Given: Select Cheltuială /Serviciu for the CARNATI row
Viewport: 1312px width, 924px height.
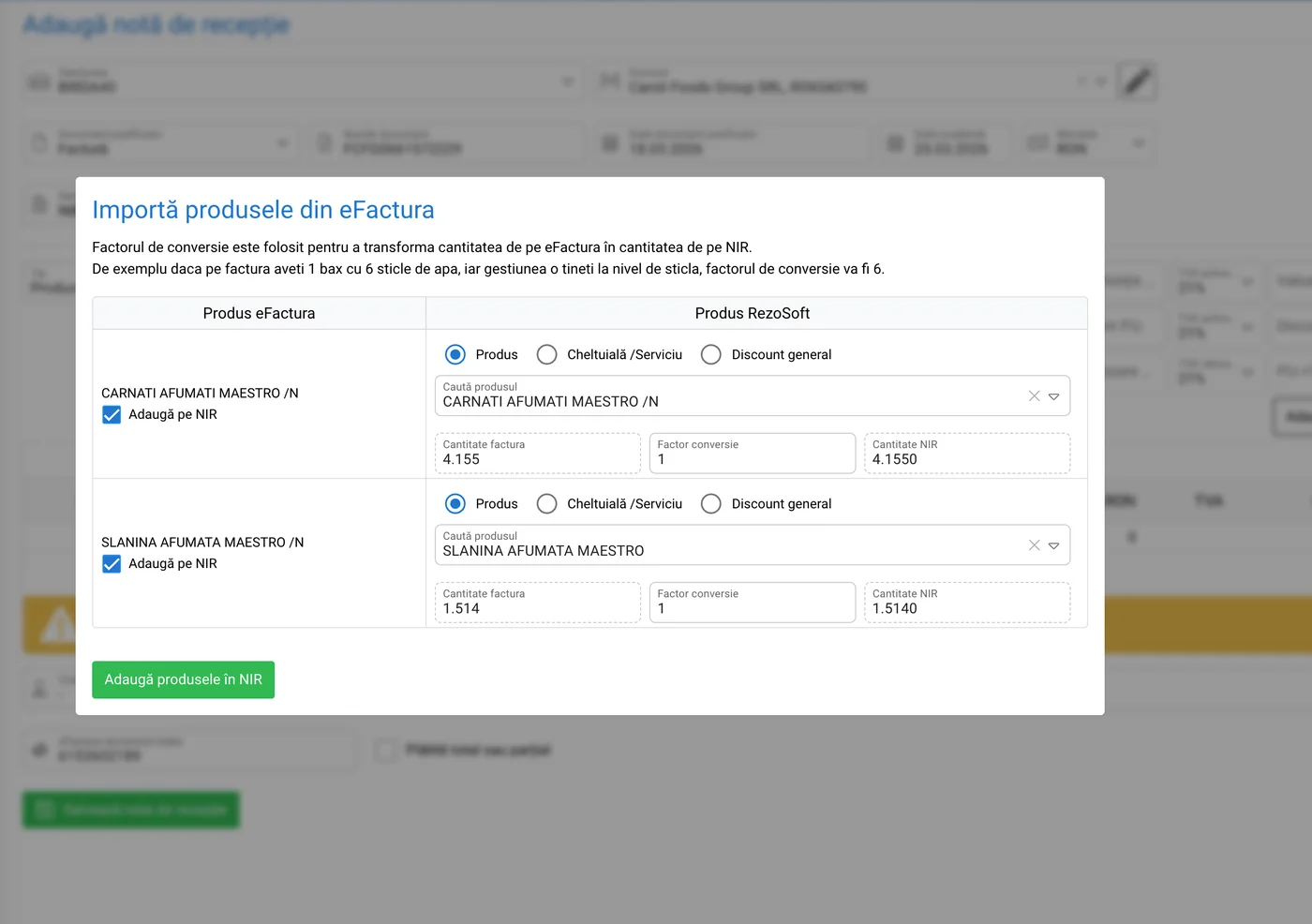Looking at the screenshot, I should 546,354.
